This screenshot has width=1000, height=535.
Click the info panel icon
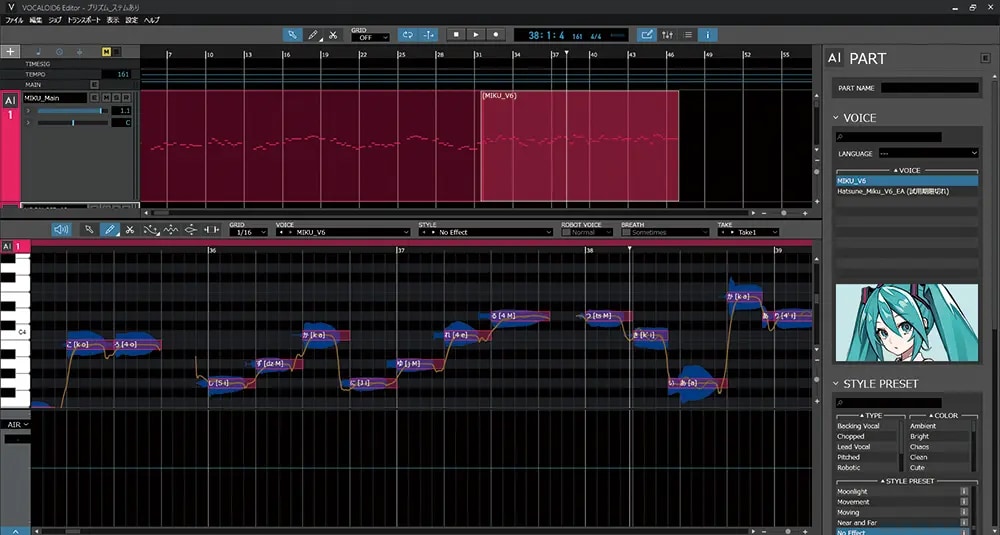tap(708, 35)
